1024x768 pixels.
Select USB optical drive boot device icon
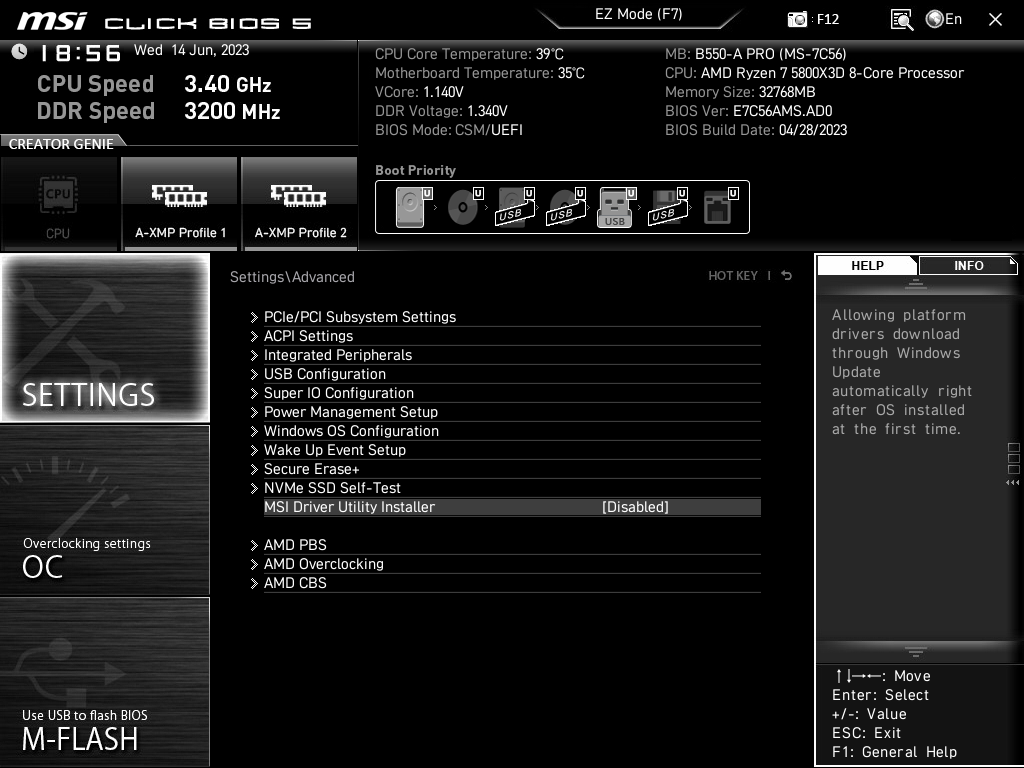click(567, 207)
